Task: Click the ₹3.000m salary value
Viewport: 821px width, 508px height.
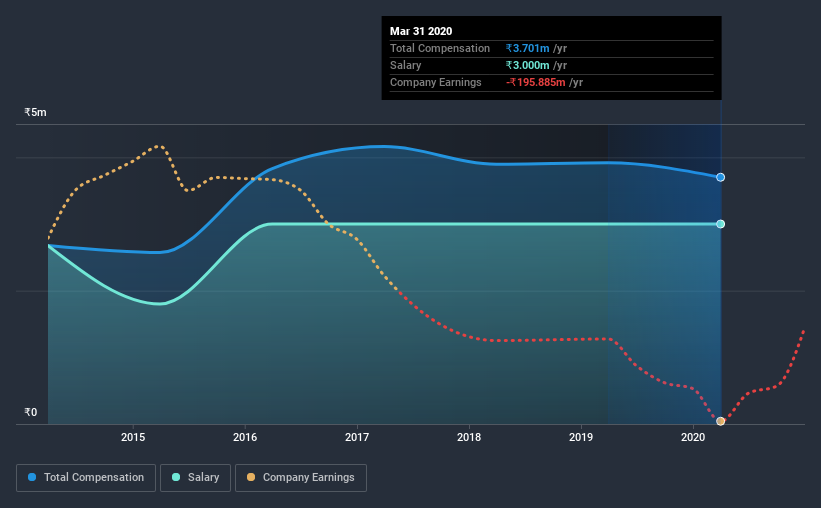Action: click(528, 65)
